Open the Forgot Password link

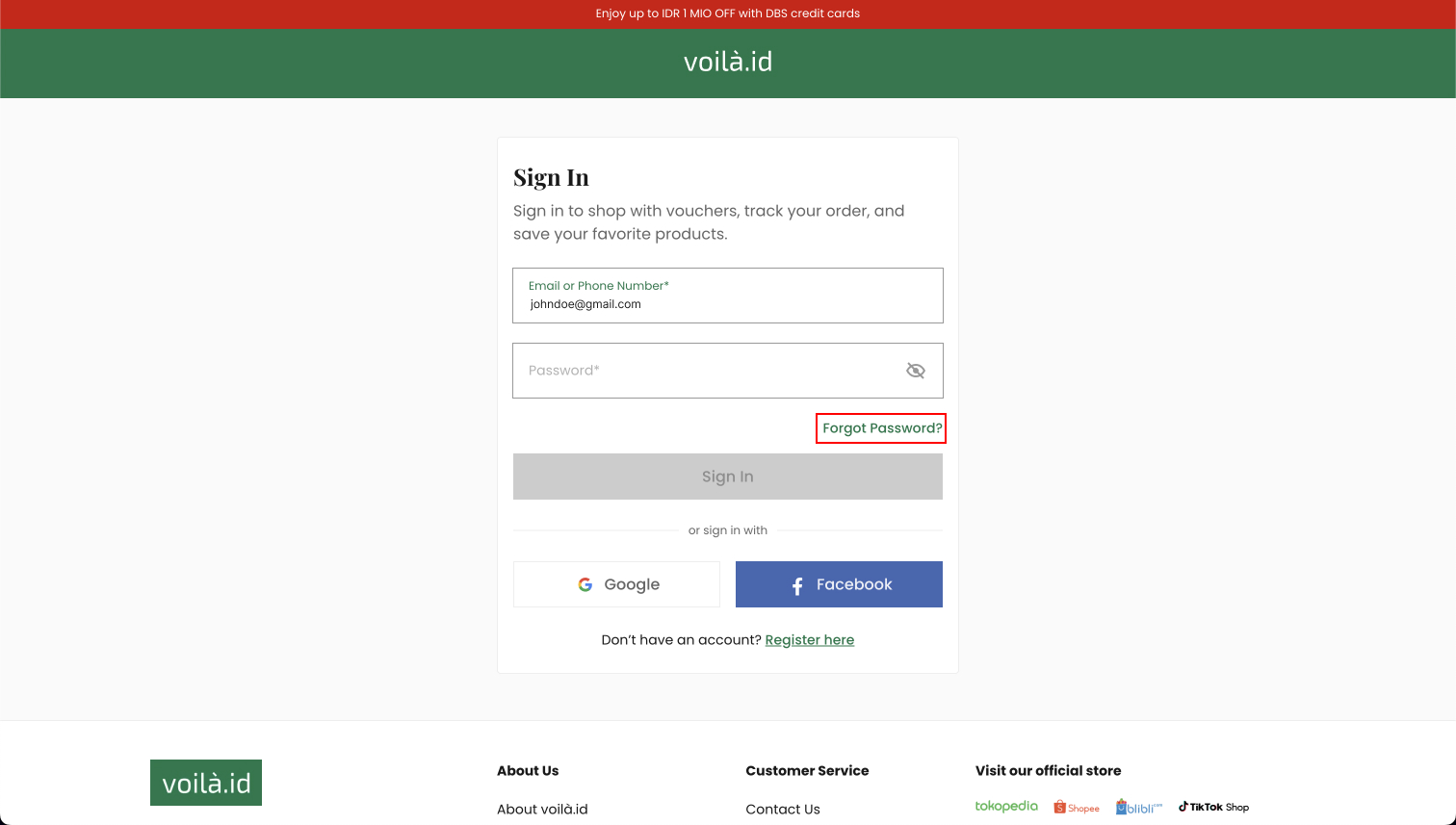coord(882,428)
